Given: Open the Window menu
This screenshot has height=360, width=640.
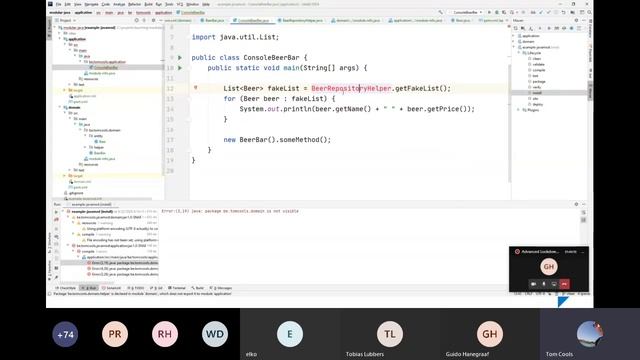Looking at the screenshot, I should [192, 4].
